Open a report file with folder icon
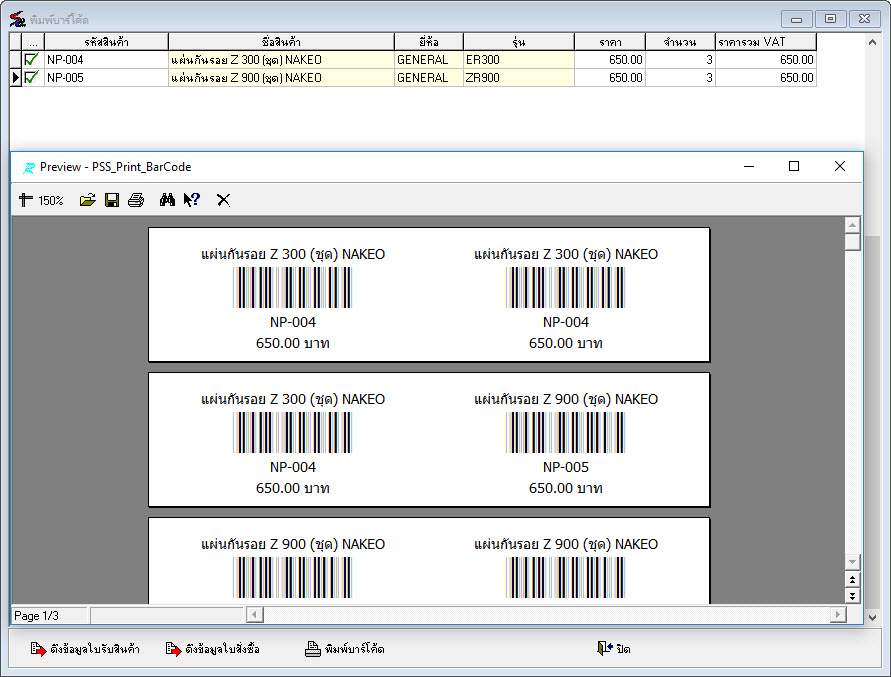 tap(88, 200)
